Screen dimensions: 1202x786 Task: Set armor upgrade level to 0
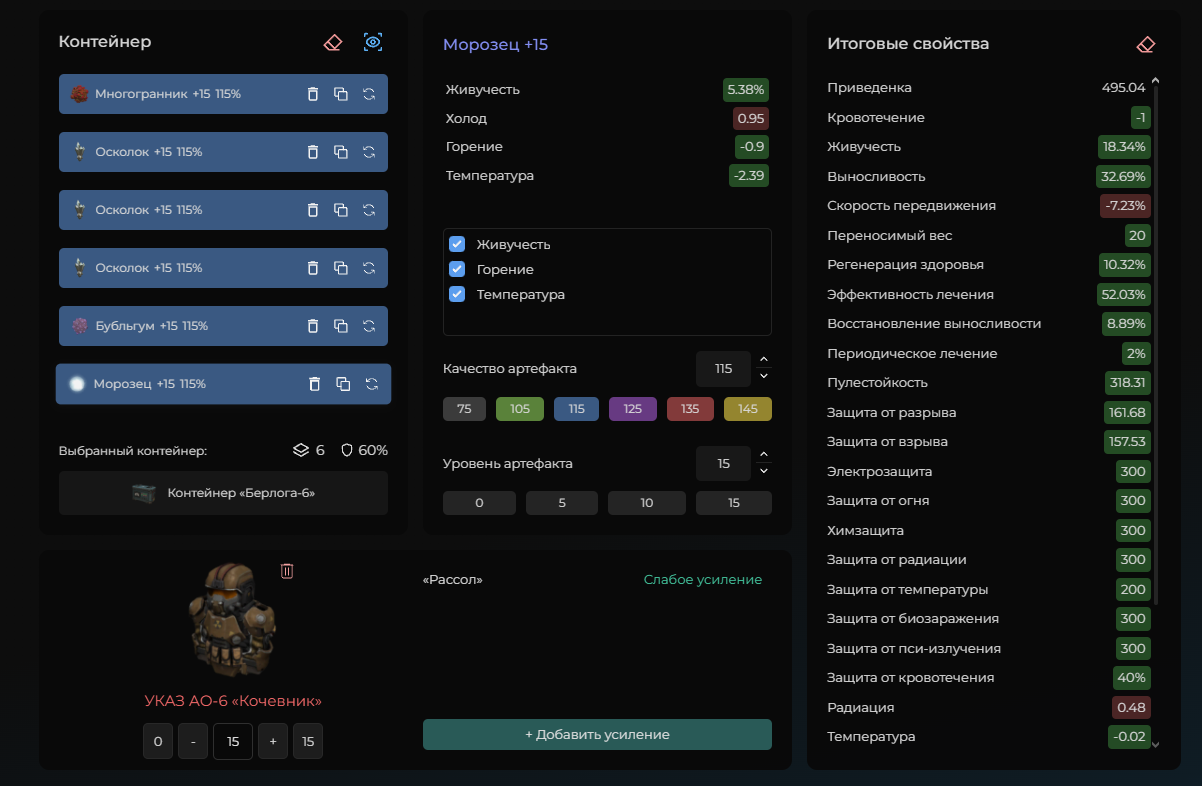point(158,741)
